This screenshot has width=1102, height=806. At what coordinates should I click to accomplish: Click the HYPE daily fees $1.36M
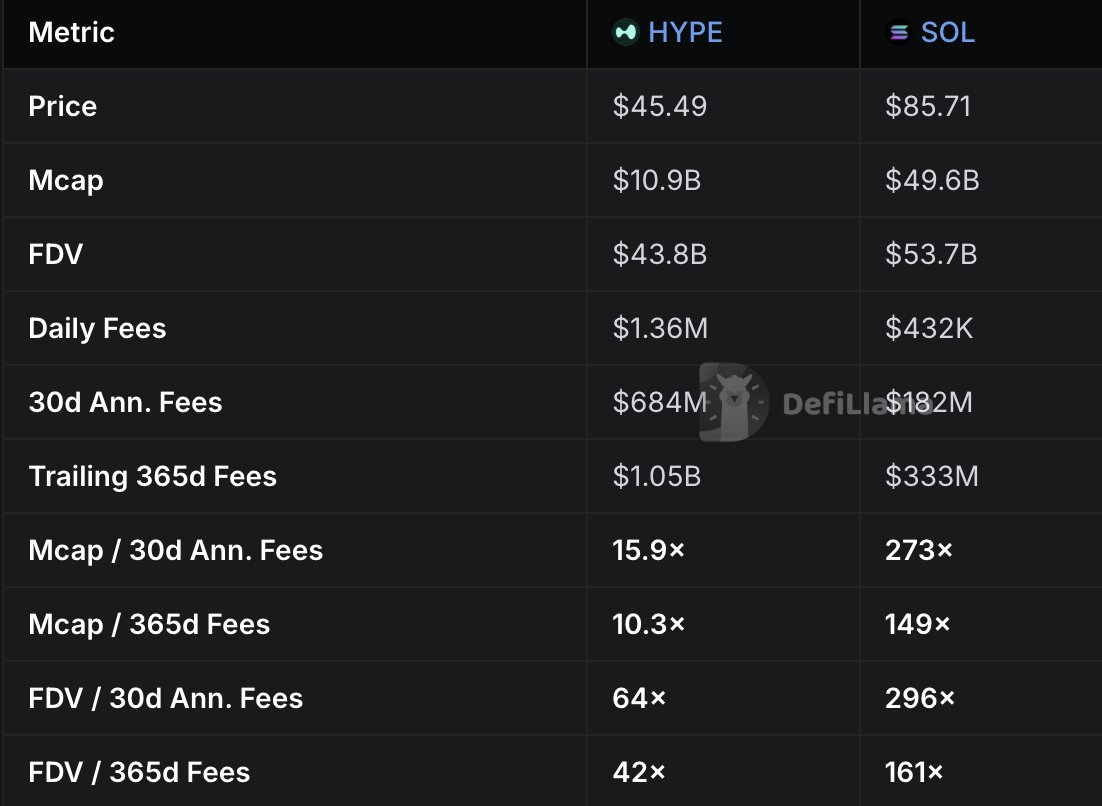point(660,328)
